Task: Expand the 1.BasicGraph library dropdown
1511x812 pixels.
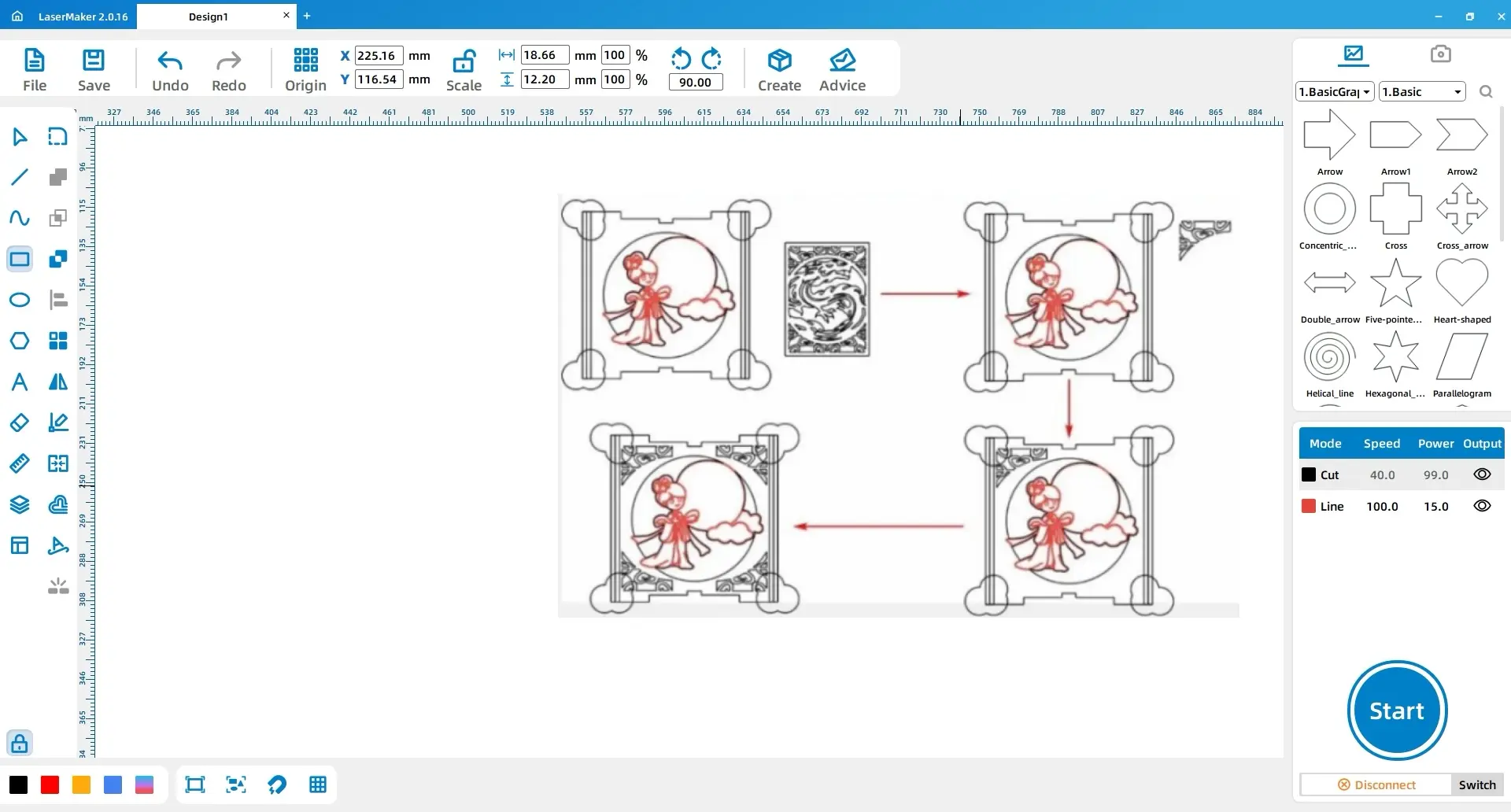Action: (x=1335, y=91)
